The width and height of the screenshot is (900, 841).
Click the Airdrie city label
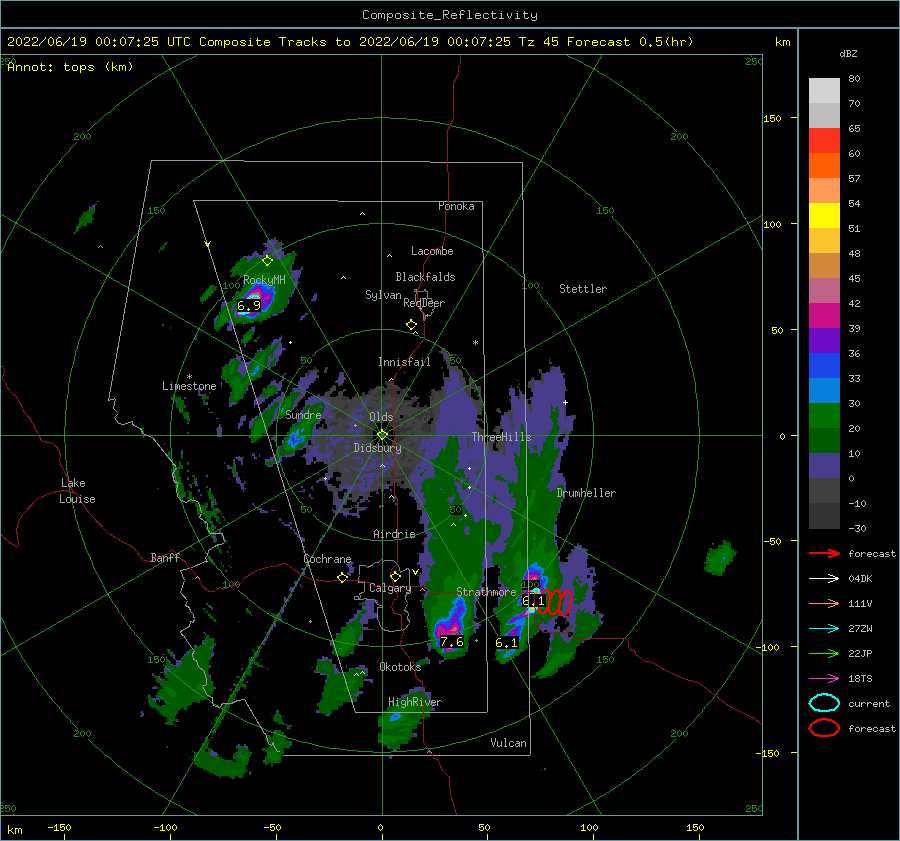[394, 534]
